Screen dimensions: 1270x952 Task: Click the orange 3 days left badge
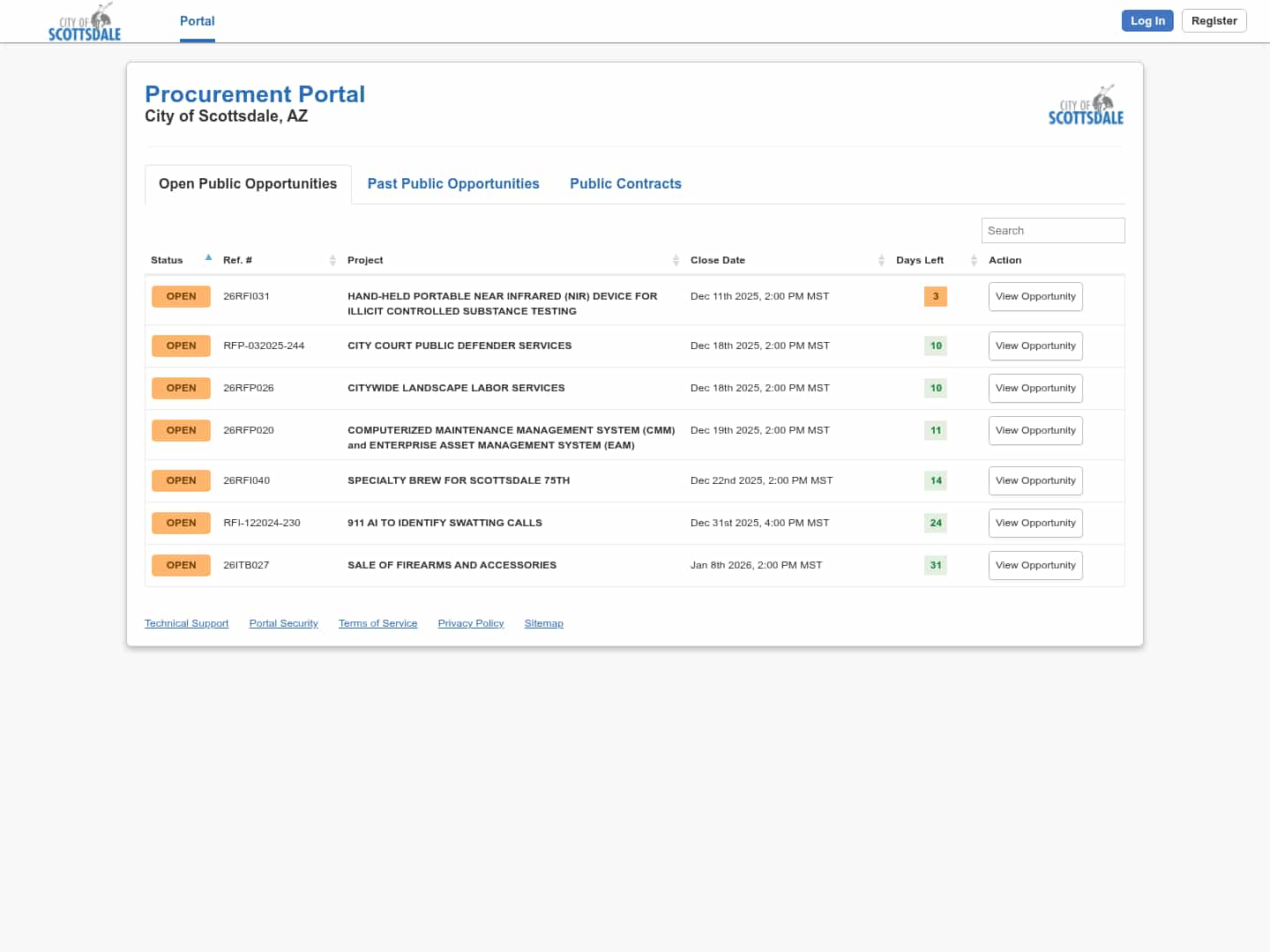point(935,296)
